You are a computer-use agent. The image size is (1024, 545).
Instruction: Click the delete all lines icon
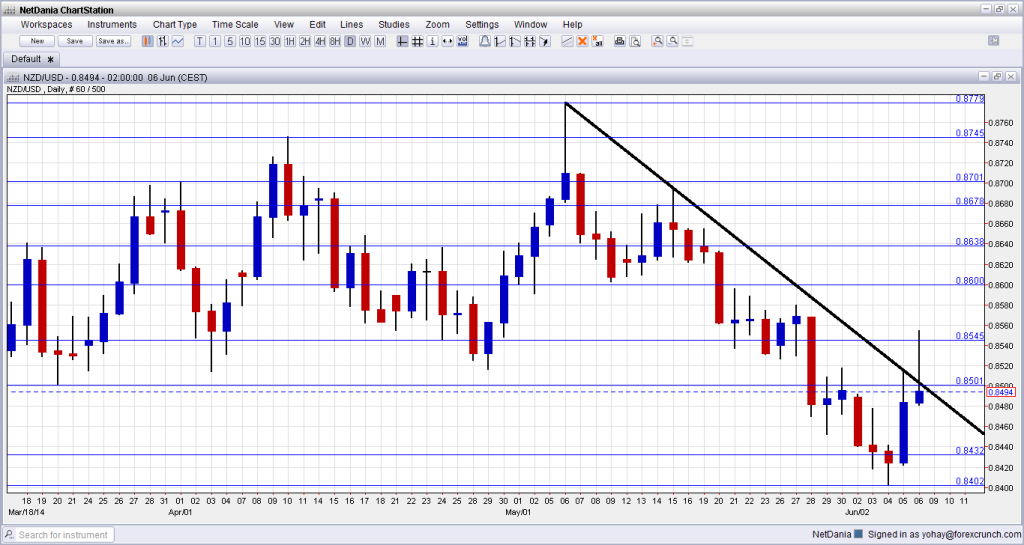pos(597,41)
